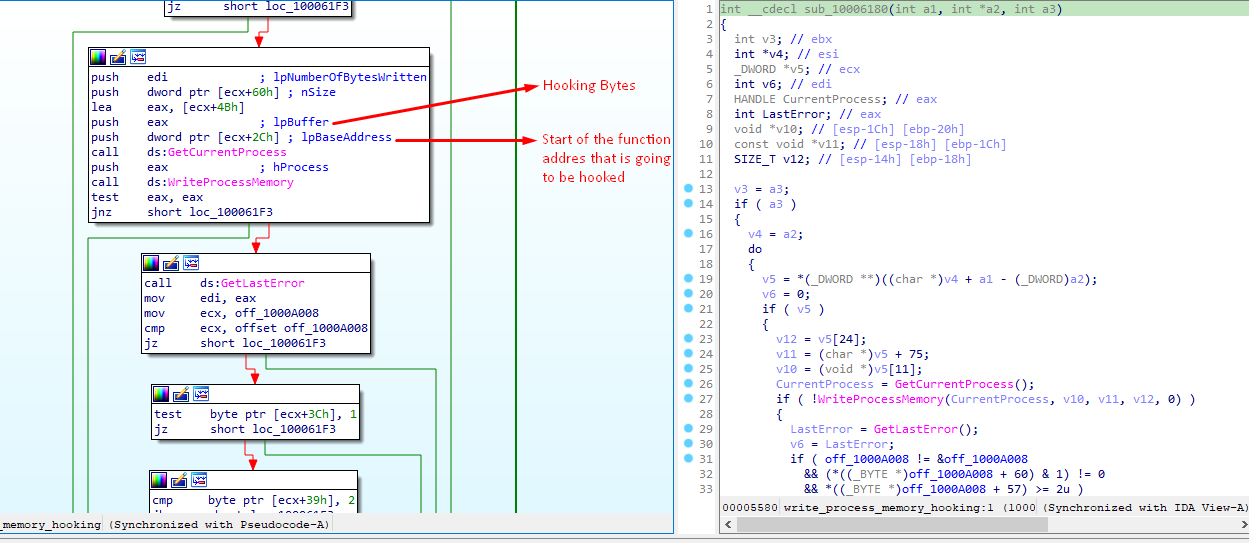Click group-nodes icon on 'test byte ptr [ecx+3Ch]' block

click(x=201, y=394)
